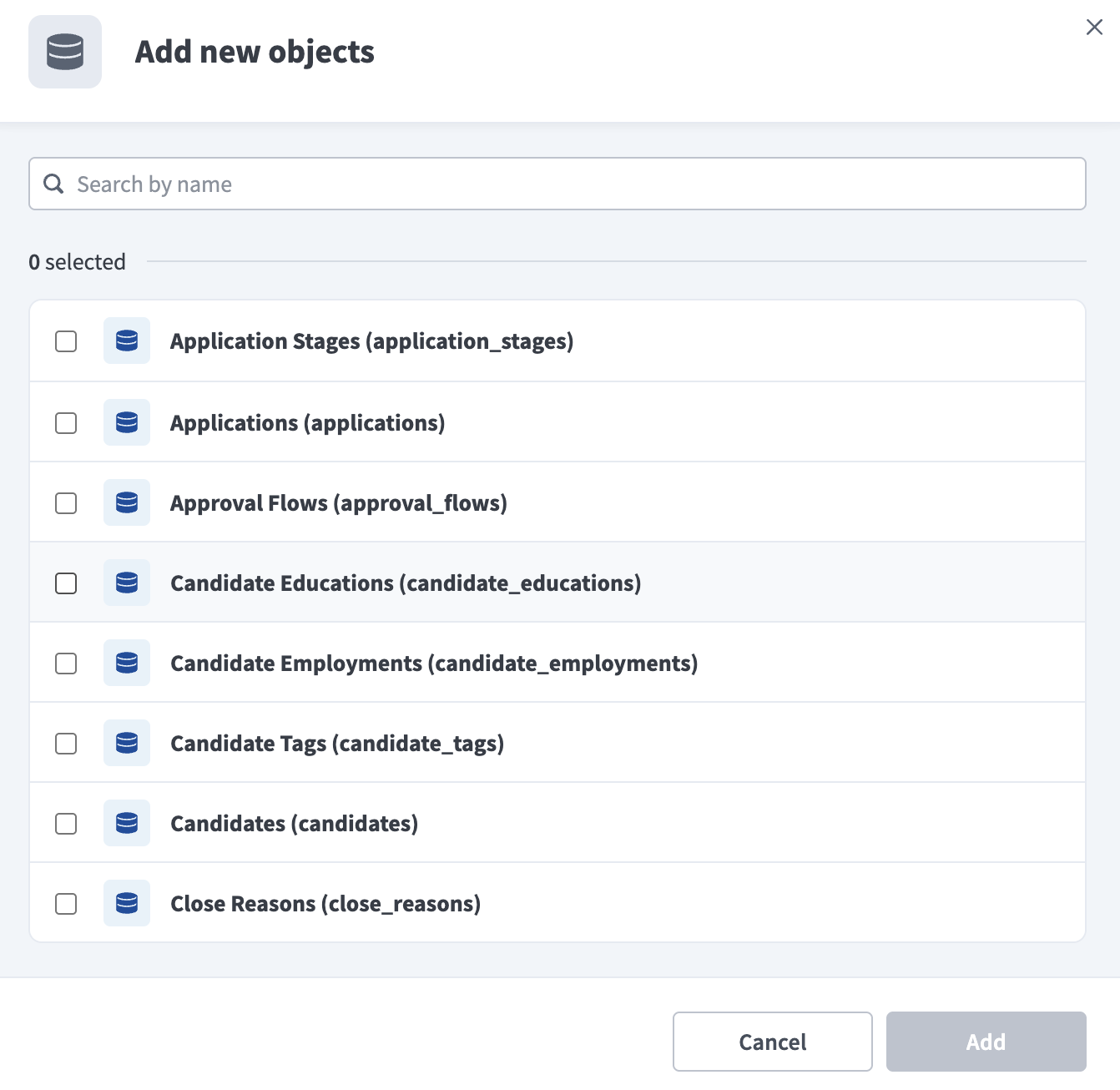Image resolution: width=1120 pixels, height=1090 pixels.
Task: Select the Candidate Educations checkbox
Action: [x=66, y=583]
